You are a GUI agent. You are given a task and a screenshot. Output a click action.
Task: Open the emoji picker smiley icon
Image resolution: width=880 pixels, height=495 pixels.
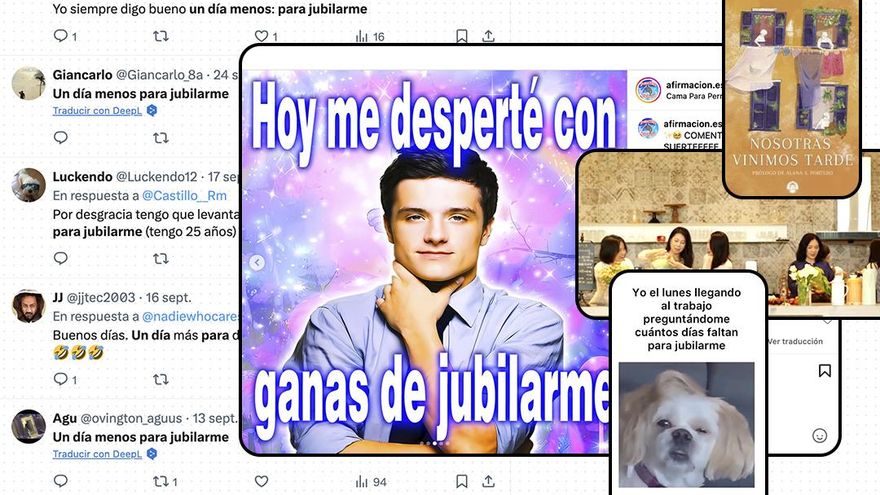pyautogui.click(x=819, y=436)
